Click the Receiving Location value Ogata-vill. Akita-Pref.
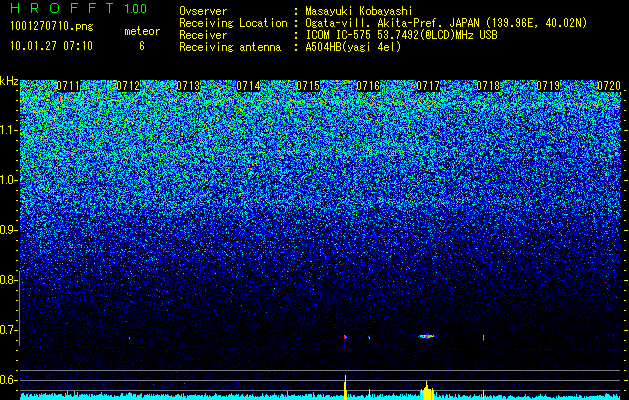 point(374,23)
